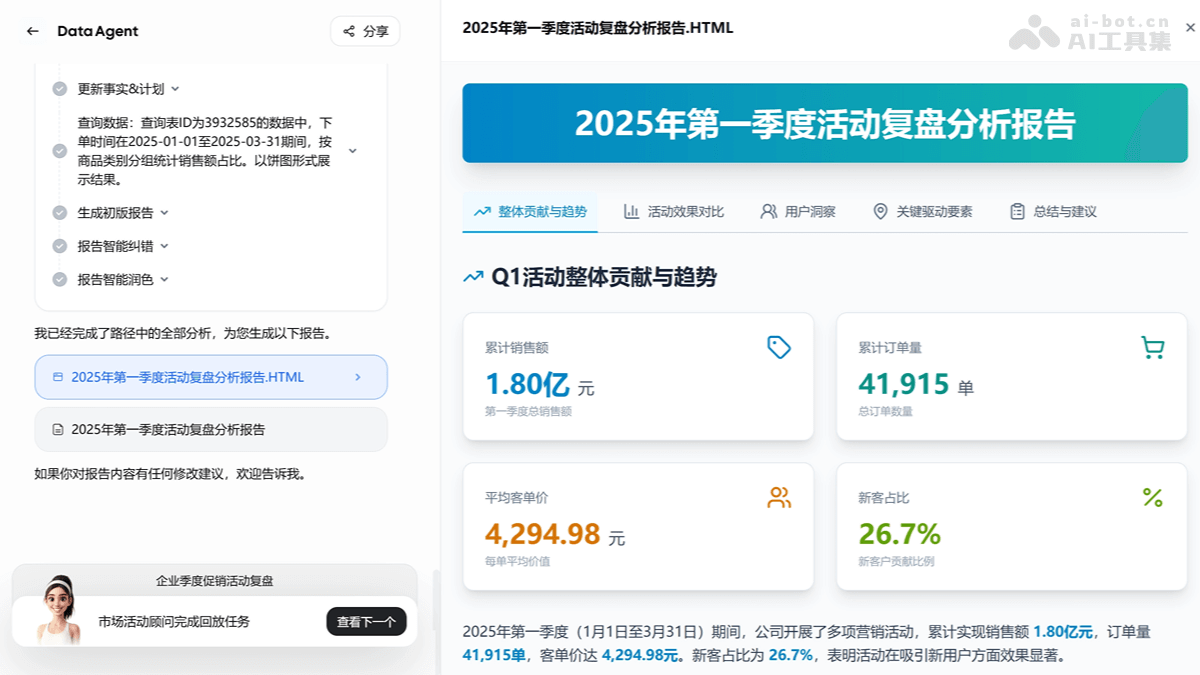Open the 总结与建议 tab
The width and height of the screenshot is (1200, 675).
(1052, 211)
